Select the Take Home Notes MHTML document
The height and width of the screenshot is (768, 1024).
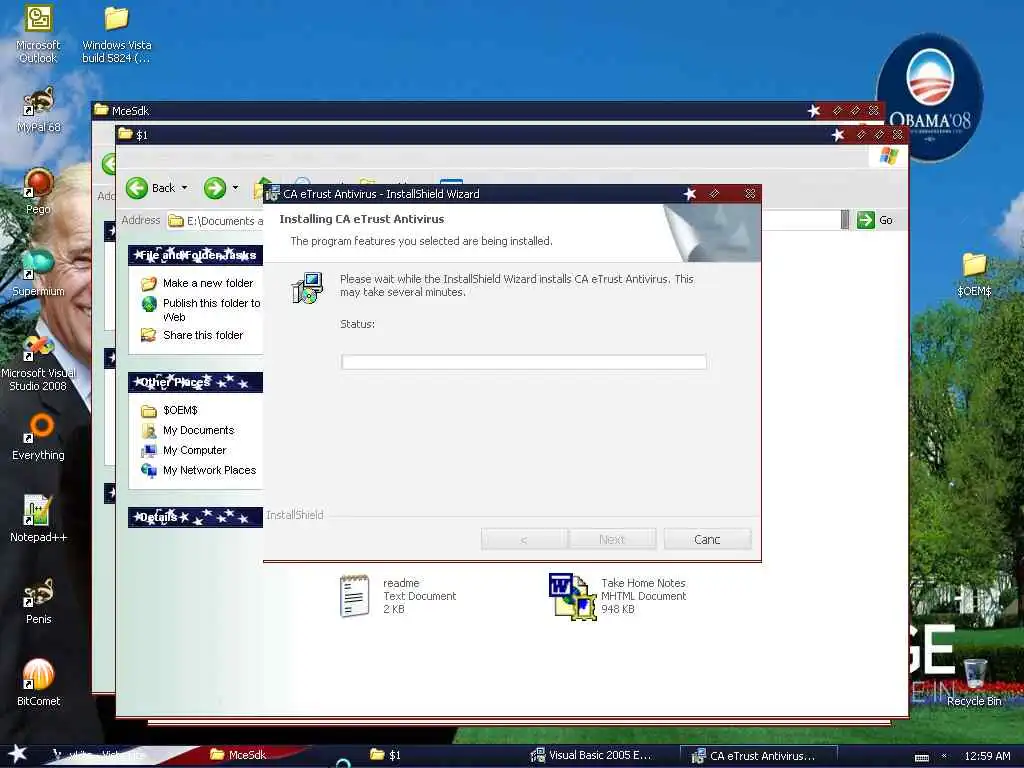[x=618, y=596]
